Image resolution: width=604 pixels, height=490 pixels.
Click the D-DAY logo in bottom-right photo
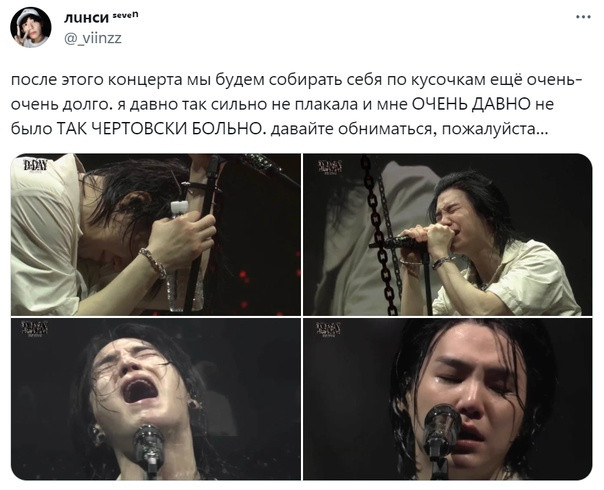coord(328,330)
